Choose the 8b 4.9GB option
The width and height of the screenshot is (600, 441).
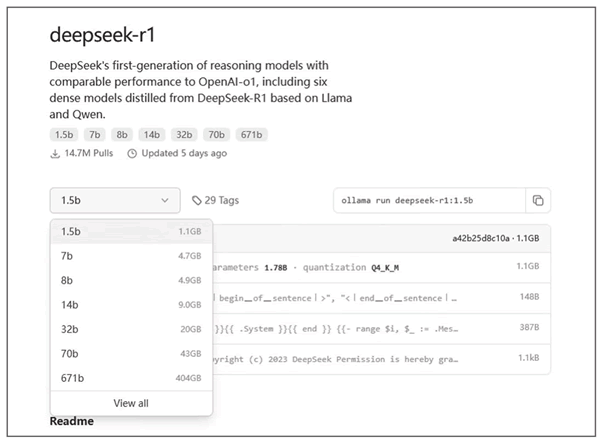point(131,280)
